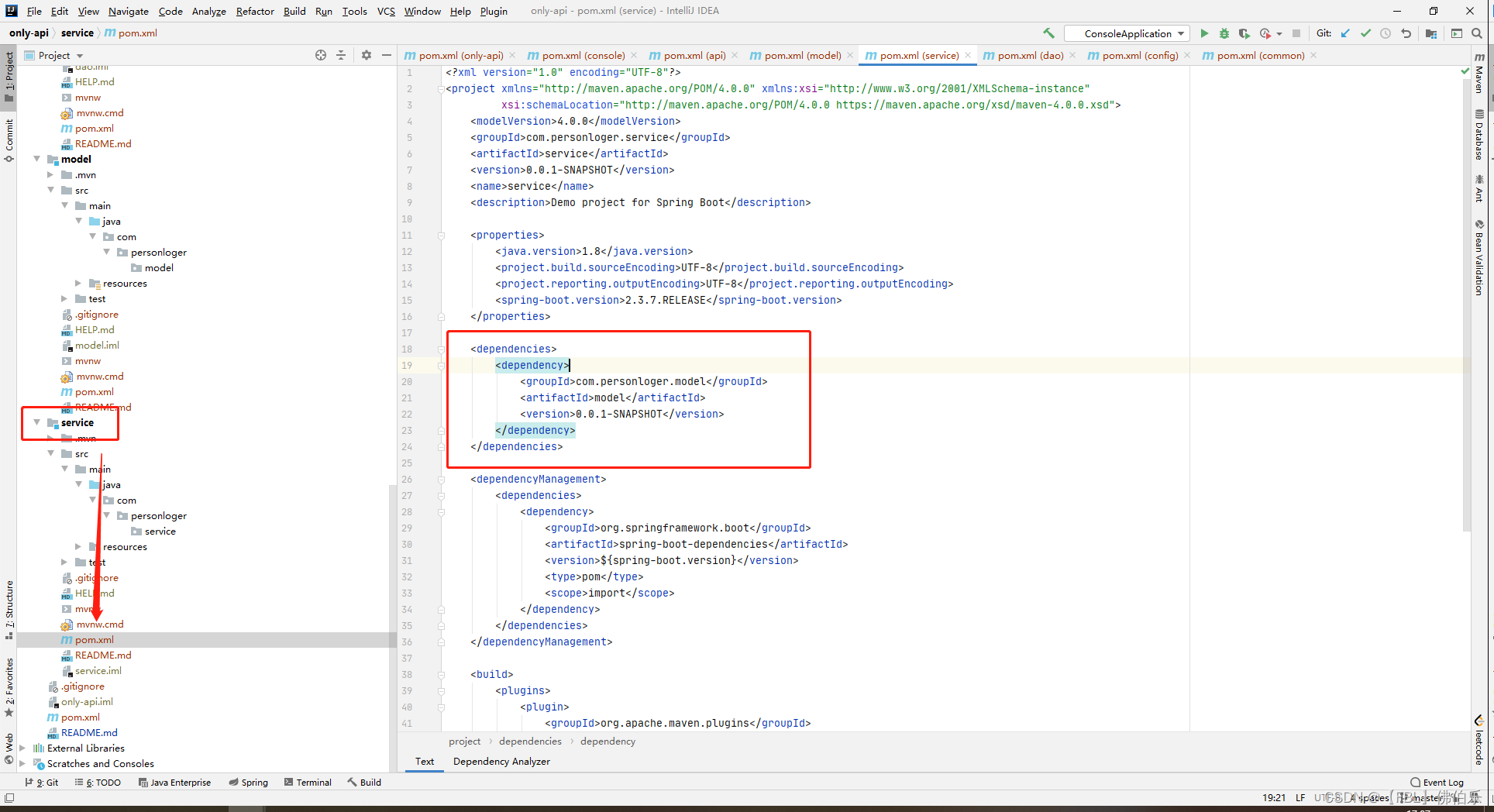Screen dimensions: 1494x812
Task: Open the VCS menu
Action: [x=386, y=11]
